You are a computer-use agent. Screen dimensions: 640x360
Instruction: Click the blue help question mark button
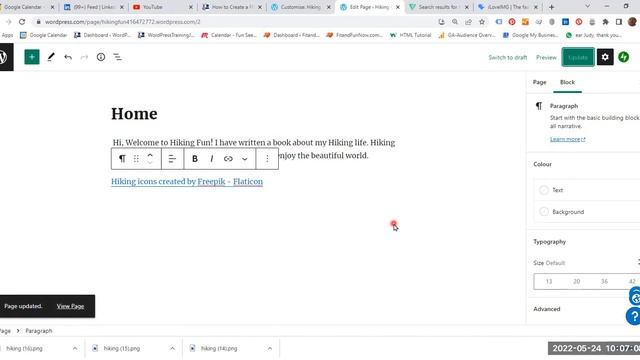(633, 316)
